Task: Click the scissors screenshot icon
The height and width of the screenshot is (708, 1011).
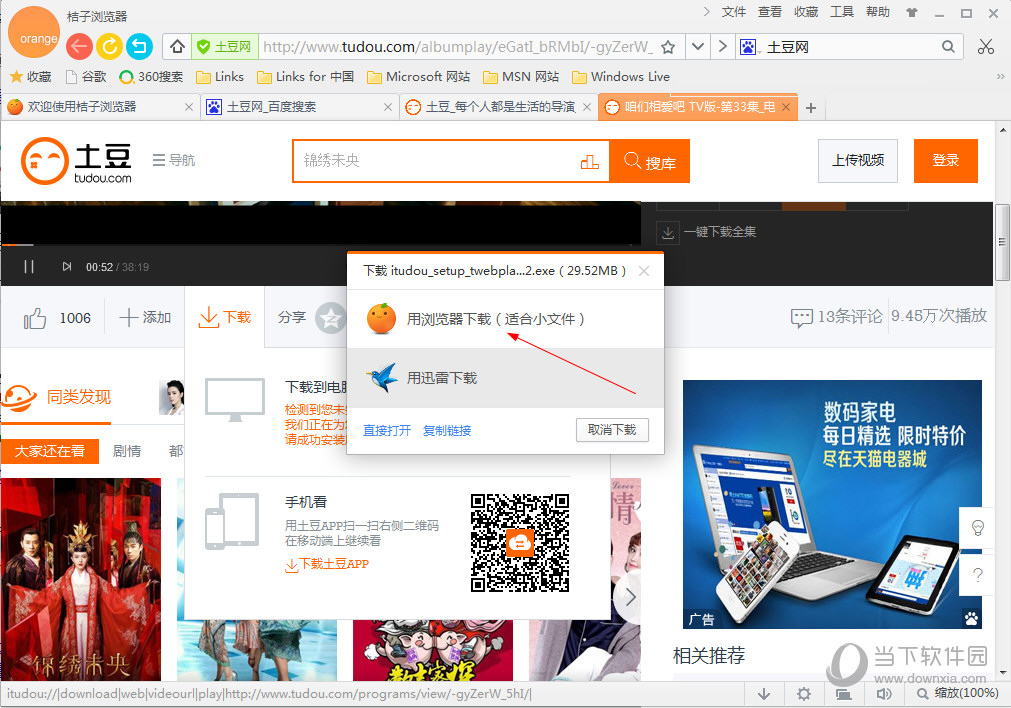Action: 986,46
